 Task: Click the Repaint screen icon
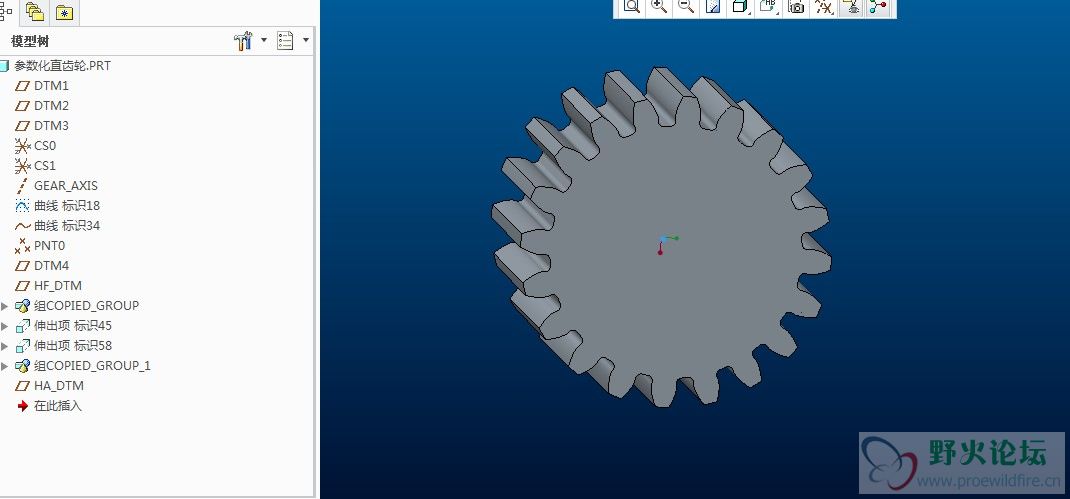(x=713, y=6)
